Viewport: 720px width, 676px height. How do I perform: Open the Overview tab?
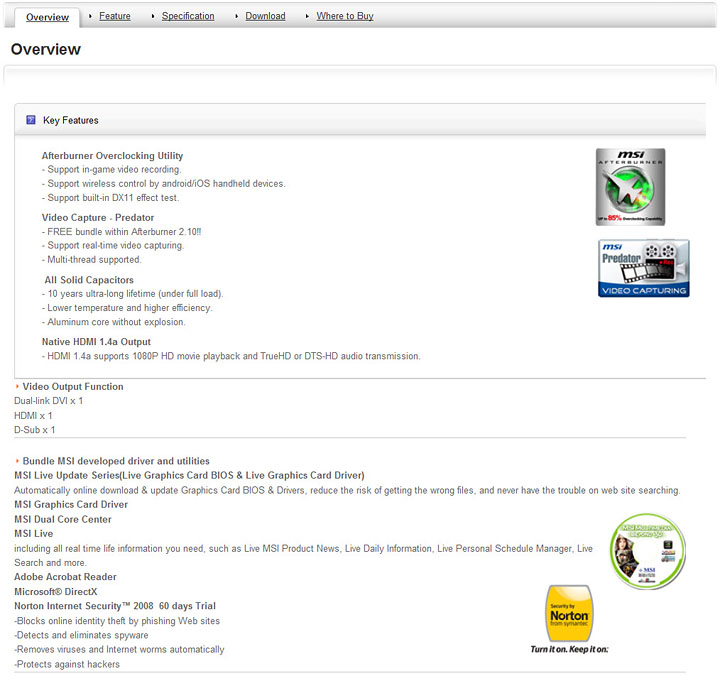[x=47, y=17]
